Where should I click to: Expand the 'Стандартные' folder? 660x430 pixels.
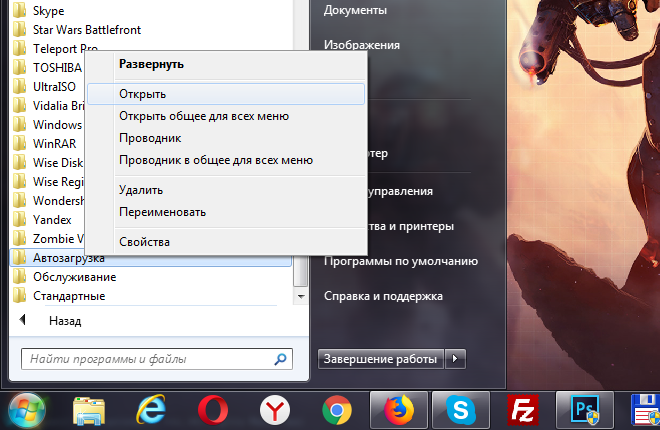click(68, 296)
